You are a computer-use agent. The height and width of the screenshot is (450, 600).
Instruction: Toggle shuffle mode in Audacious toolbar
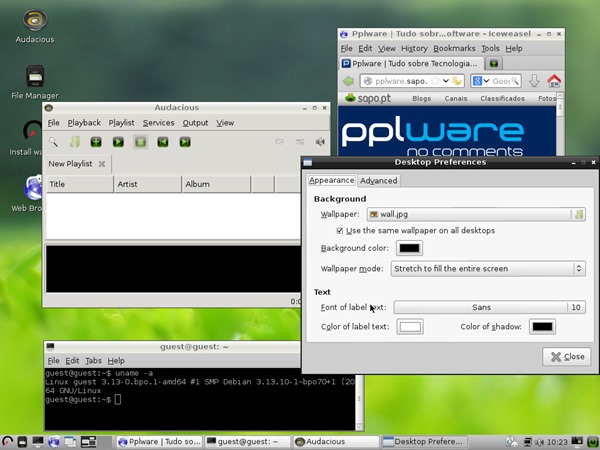coord(300,142)
